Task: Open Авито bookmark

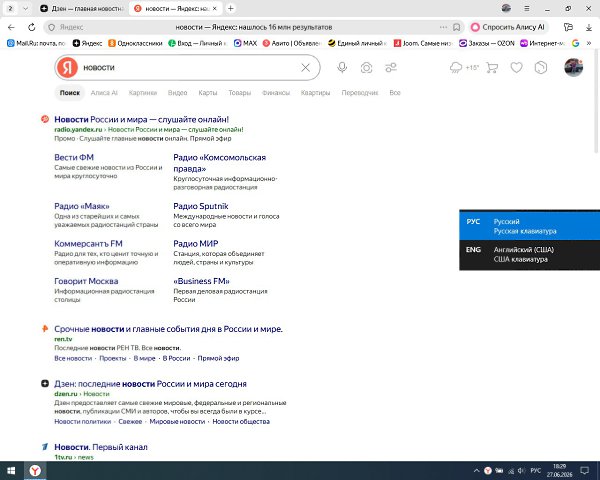Action: coord(292,43)
